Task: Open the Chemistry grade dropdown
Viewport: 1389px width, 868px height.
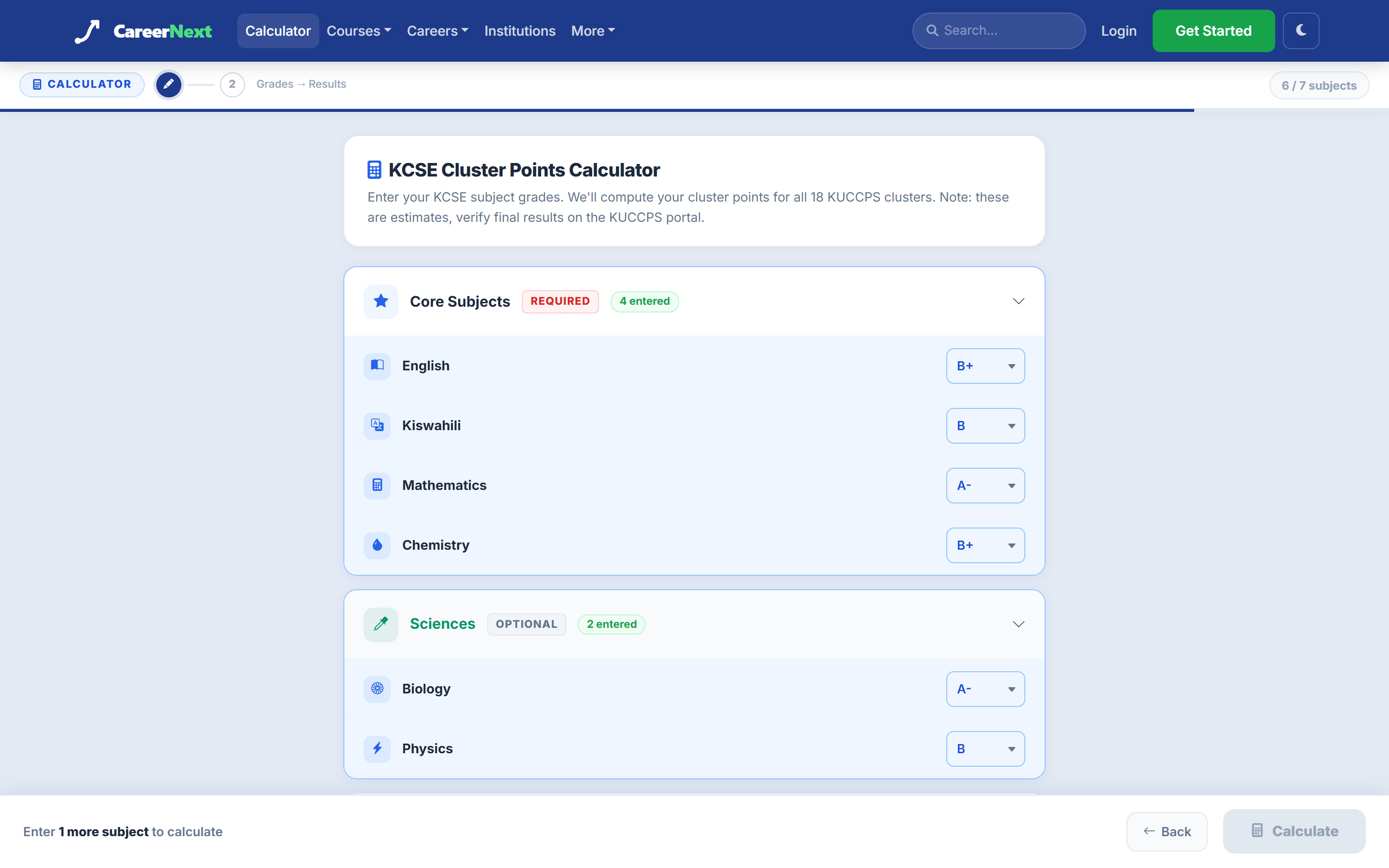Action: click(x=985, y=545)
